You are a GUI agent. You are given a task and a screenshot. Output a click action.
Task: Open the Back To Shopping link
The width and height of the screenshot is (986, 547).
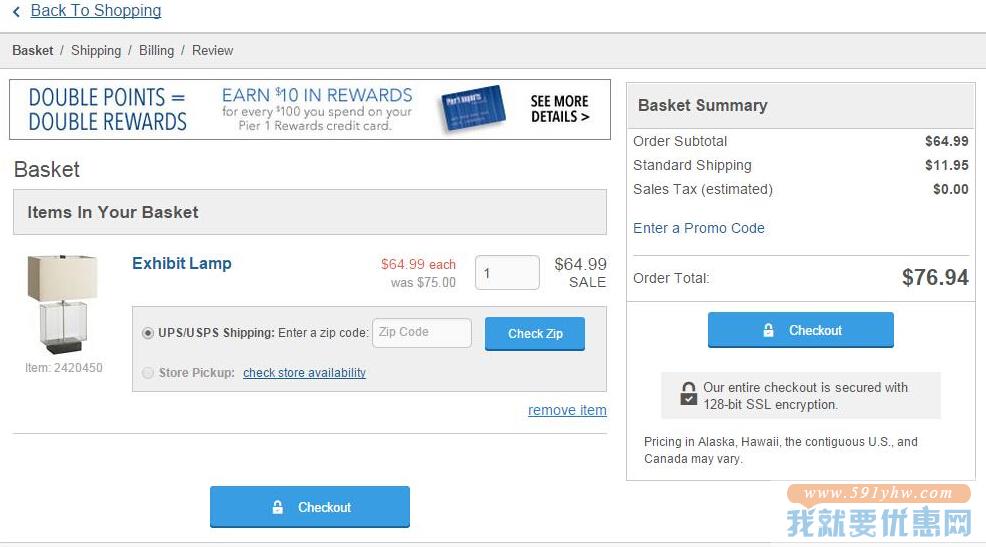96,11
